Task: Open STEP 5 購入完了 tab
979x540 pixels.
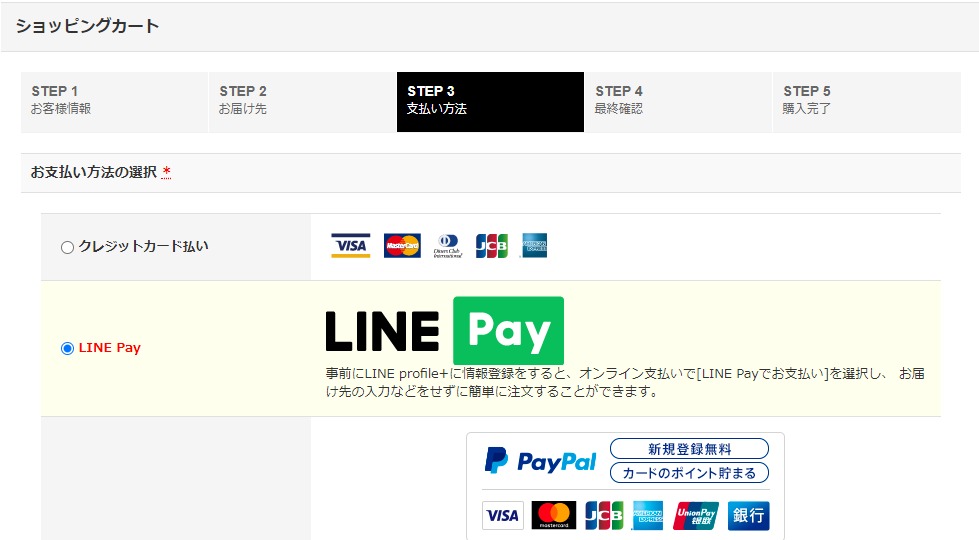Action: [867, 102]
